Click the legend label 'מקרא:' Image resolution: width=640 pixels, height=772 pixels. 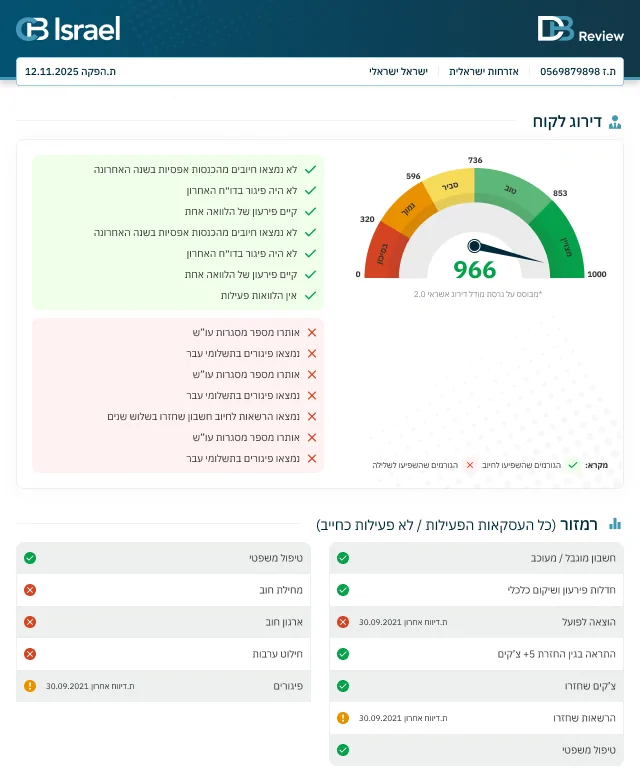[x=597, y=465]
